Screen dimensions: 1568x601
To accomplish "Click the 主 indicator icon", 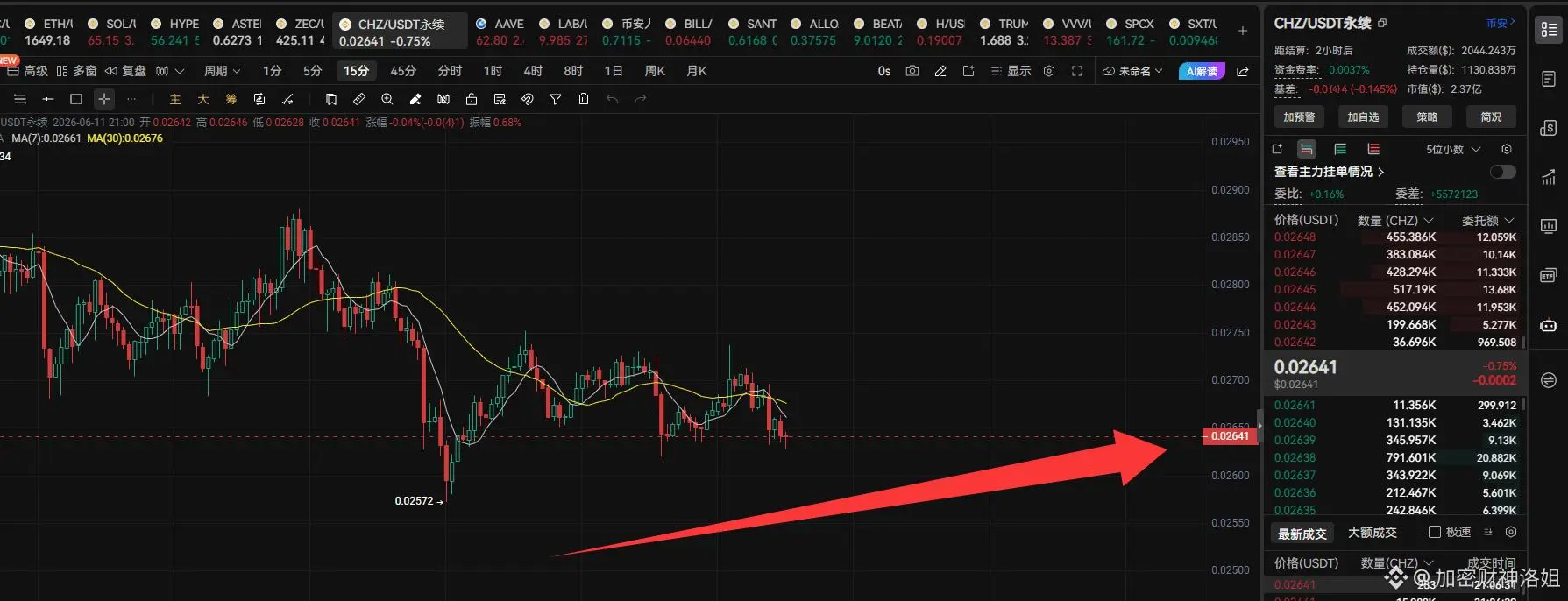I will click(x=175, y=99).
